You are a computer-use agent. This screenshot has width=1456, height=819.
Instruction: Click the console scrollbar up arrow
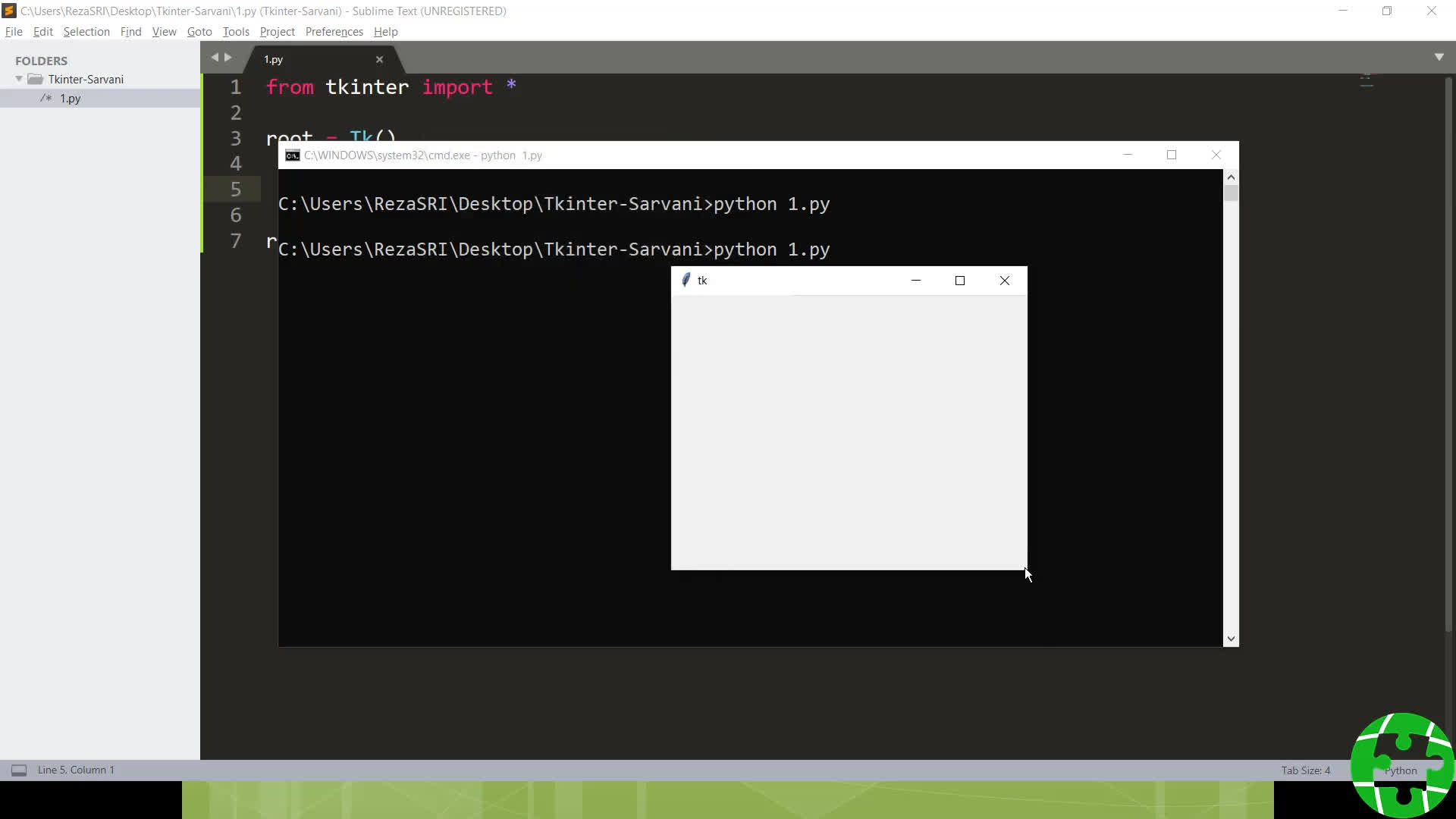[x=1231, y=177]
